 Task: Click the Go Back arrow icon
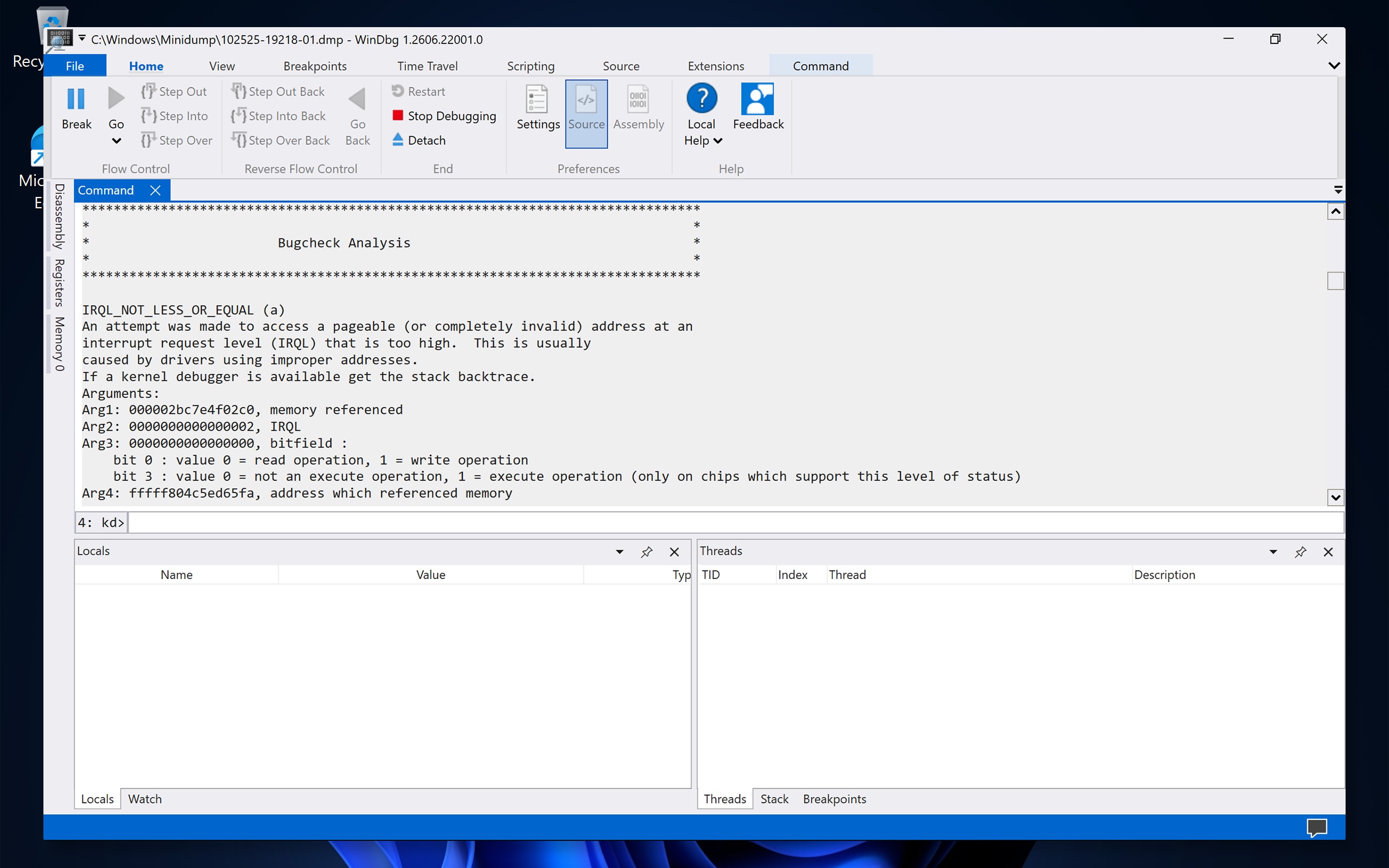(x=357, y=99)
